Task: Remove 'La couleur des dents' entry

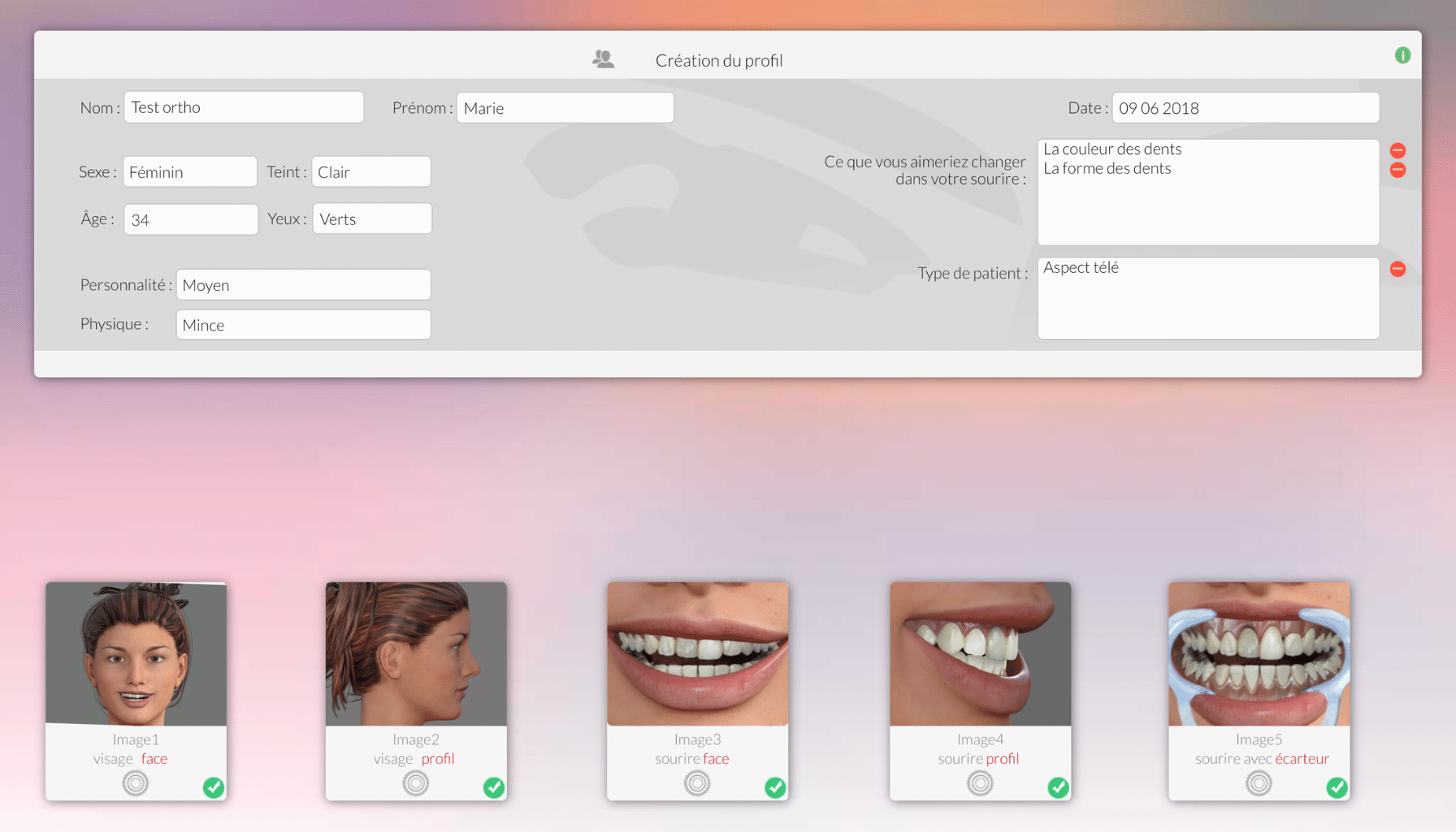Action: [x=1397, y=150]
